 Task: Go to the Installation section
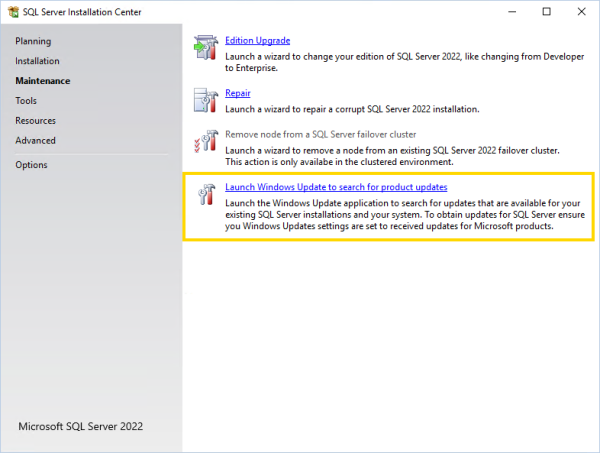point(37,61)
